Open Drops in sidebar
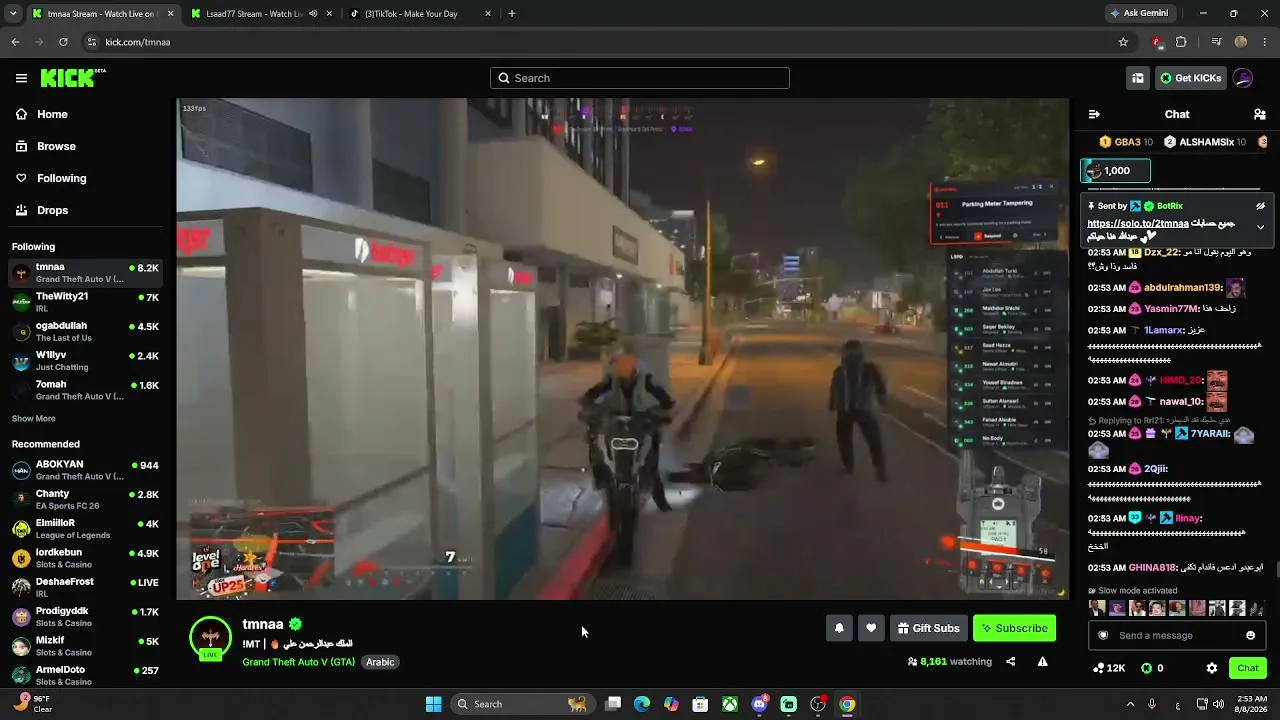This screenshot has width=1280, height=720. 87,210
